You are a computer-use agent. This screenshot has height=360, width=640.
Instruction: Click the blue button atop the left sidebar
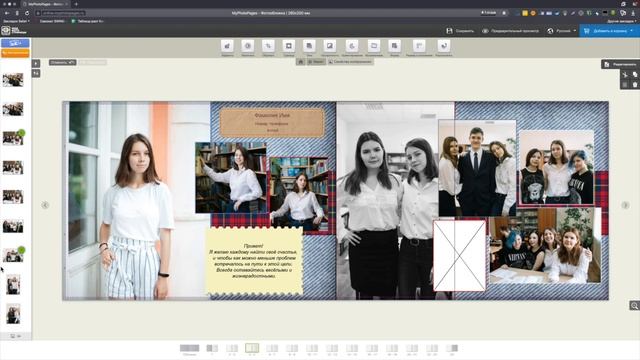pos(15,43)
